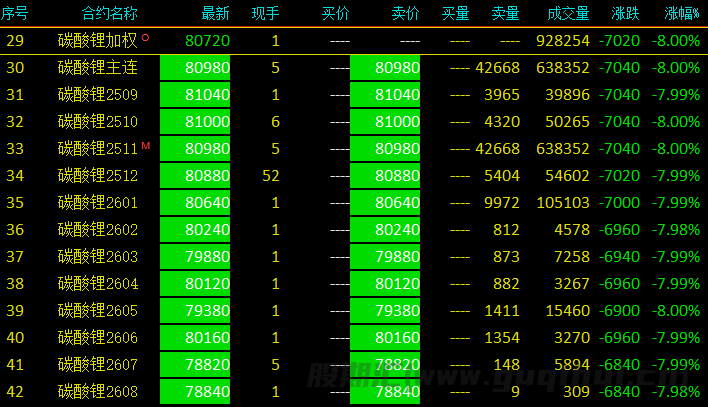Click the 928254 volume value
The image size is (708, 407).
click(x=562, y=41)
